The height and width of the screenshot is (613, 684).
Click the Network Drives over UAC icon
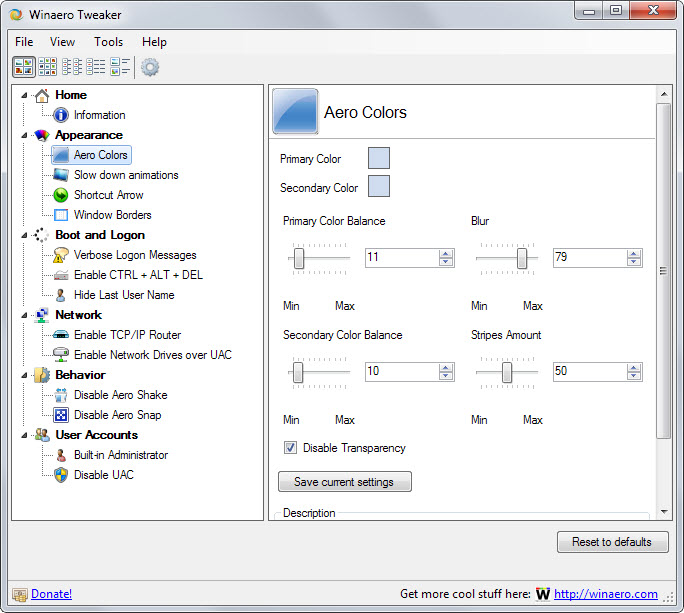pyautogui.click(x=61, y=355)
